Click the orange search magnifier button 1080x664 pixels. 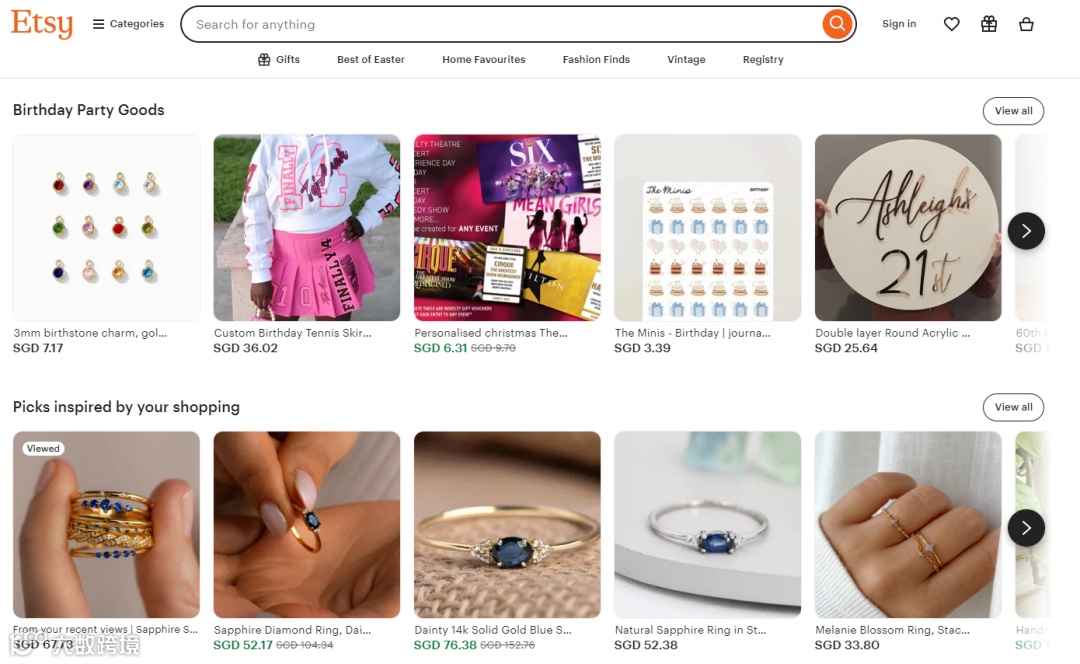tap(837, 24)
